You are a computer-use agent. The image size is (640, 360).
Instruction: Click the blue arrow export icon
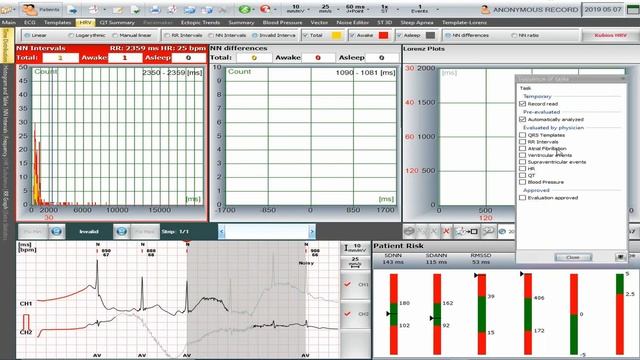click(x=73, y=9)
